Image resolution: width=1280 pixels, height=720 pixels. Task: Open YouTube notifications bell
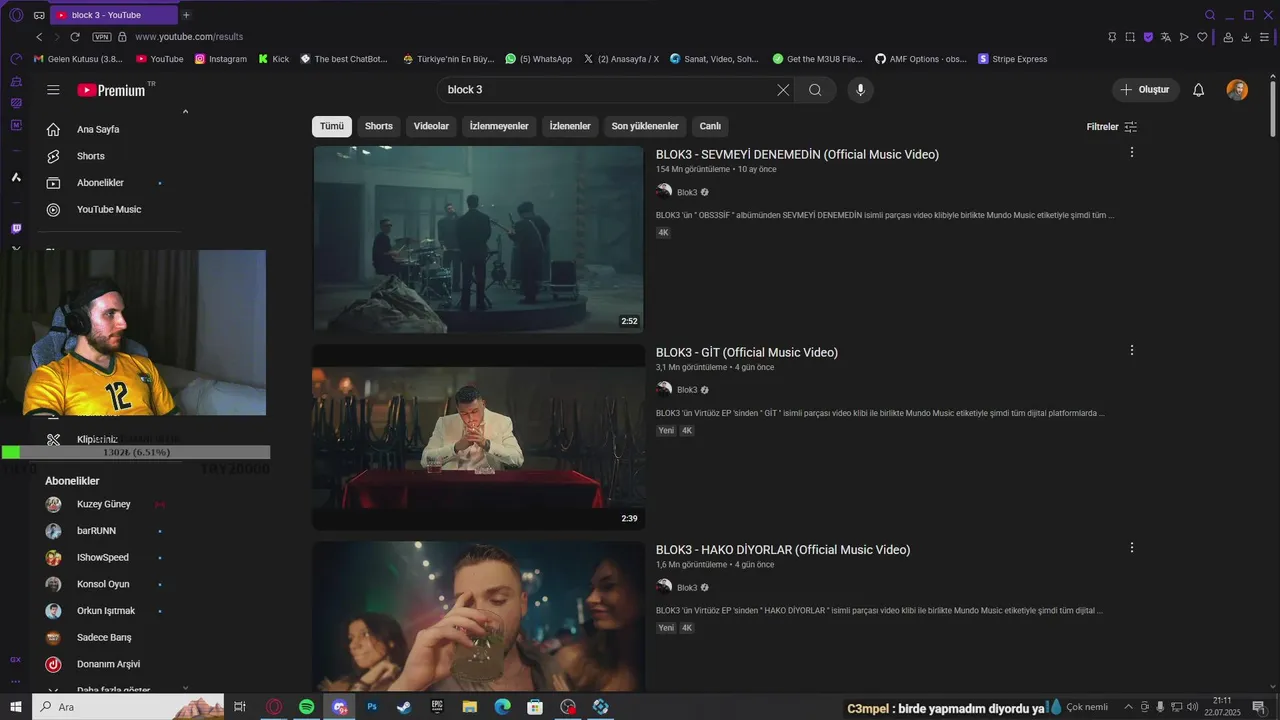(1198, 90)
